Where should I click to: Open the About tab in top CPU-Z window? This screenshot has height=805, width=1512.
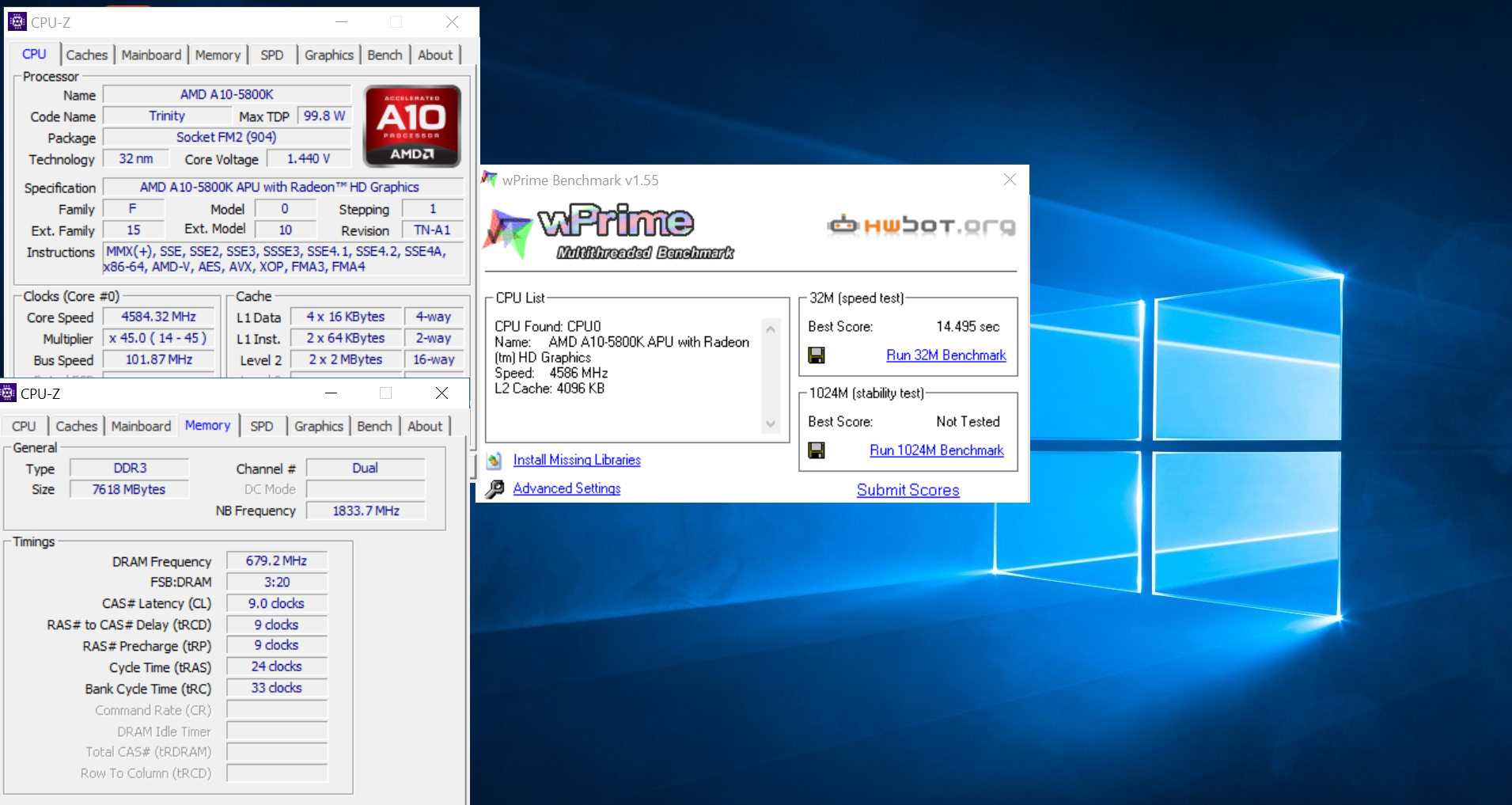pos(435,55)
